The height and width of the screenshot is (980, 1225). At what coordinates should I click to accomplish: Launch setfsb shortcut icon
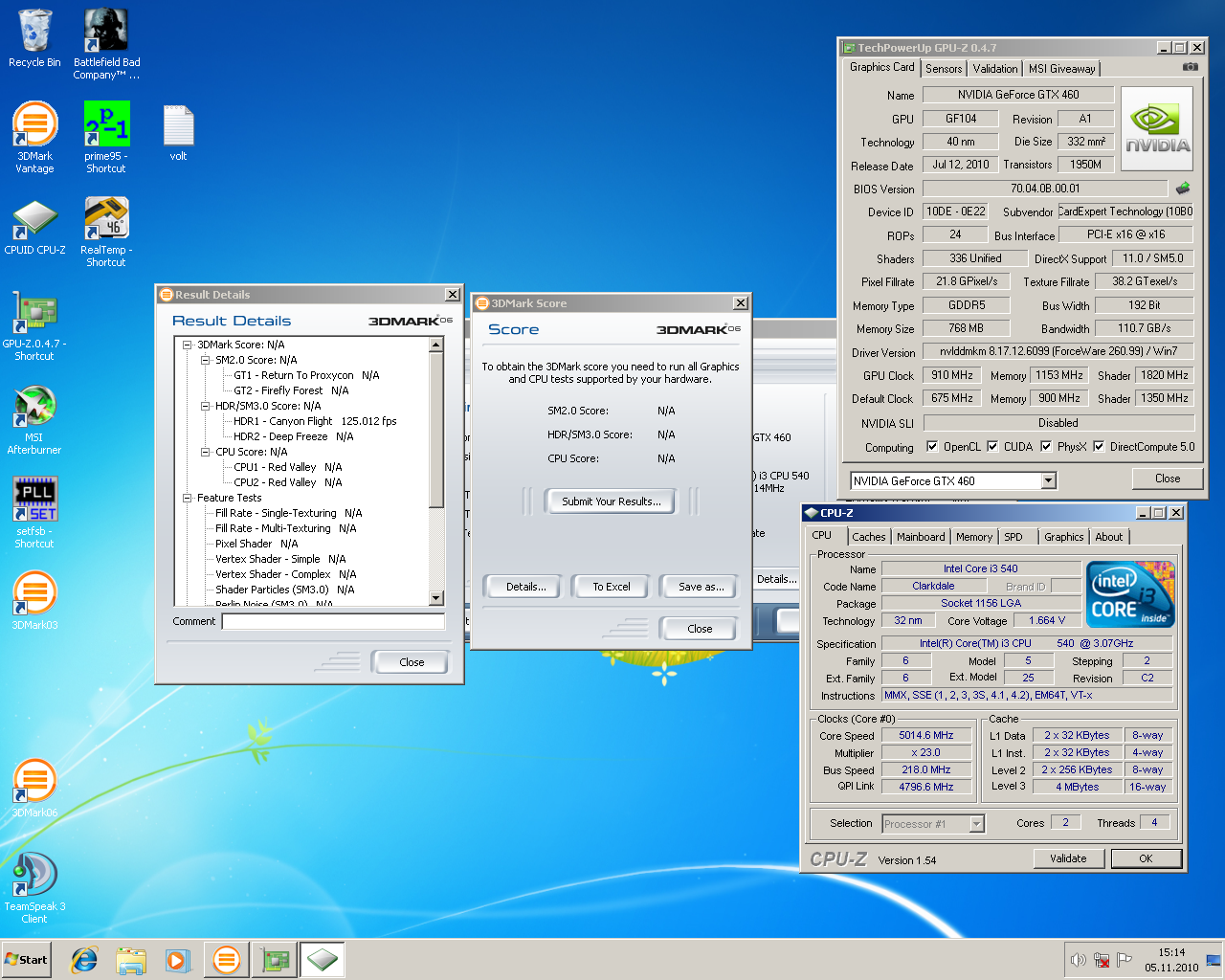[x=34, y=513]
